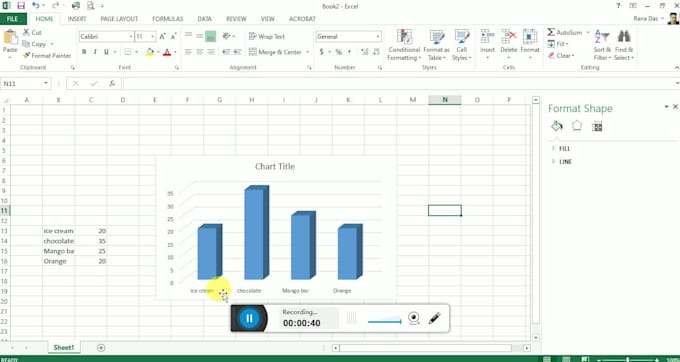The height and width of the screenshot is (362, 680).
Task: Click the recorder pen annotation tool
Action: [434, 318]
